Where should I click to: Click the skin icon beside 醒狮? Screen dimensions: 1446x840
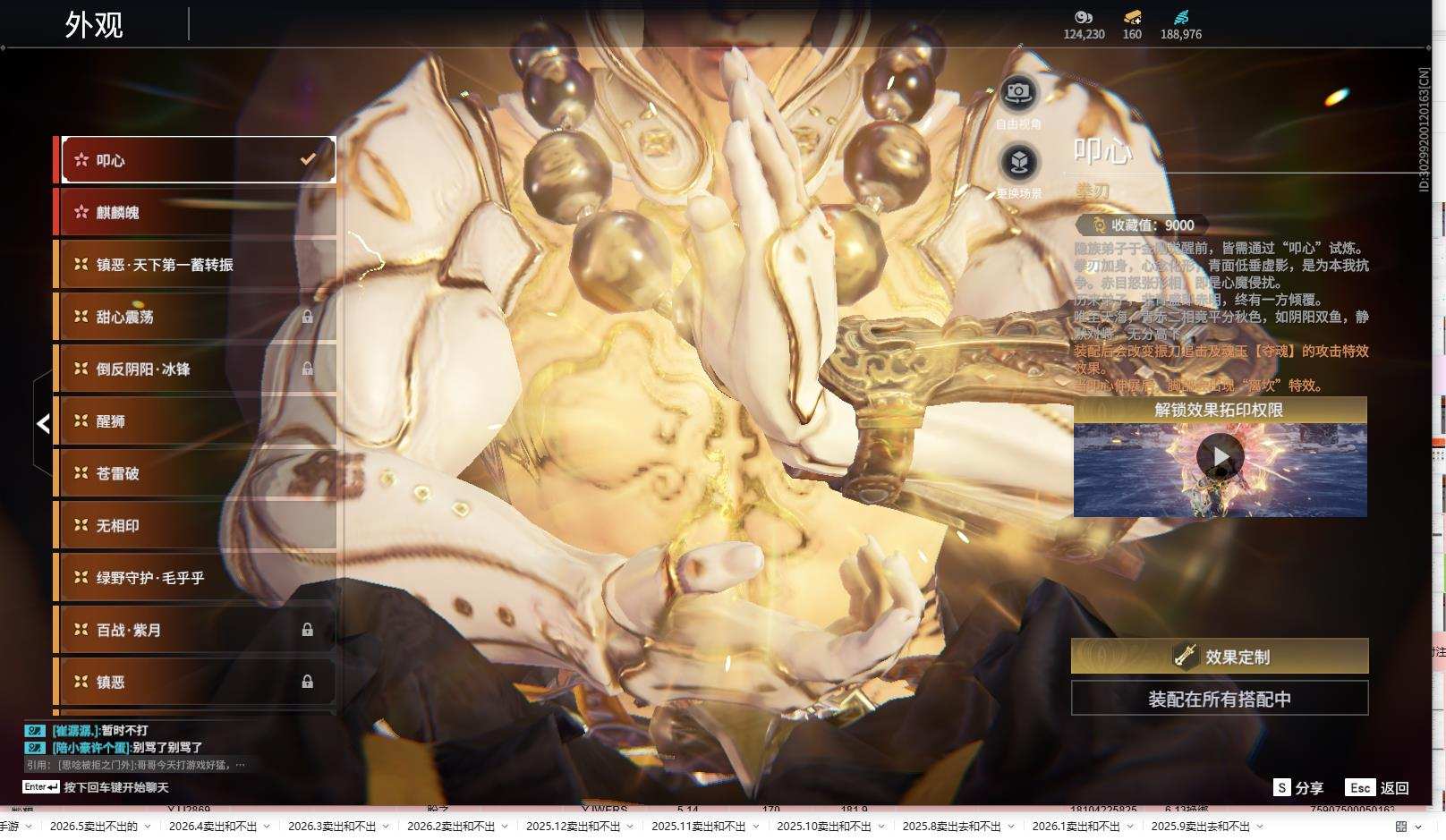click(x=81, y=420)
